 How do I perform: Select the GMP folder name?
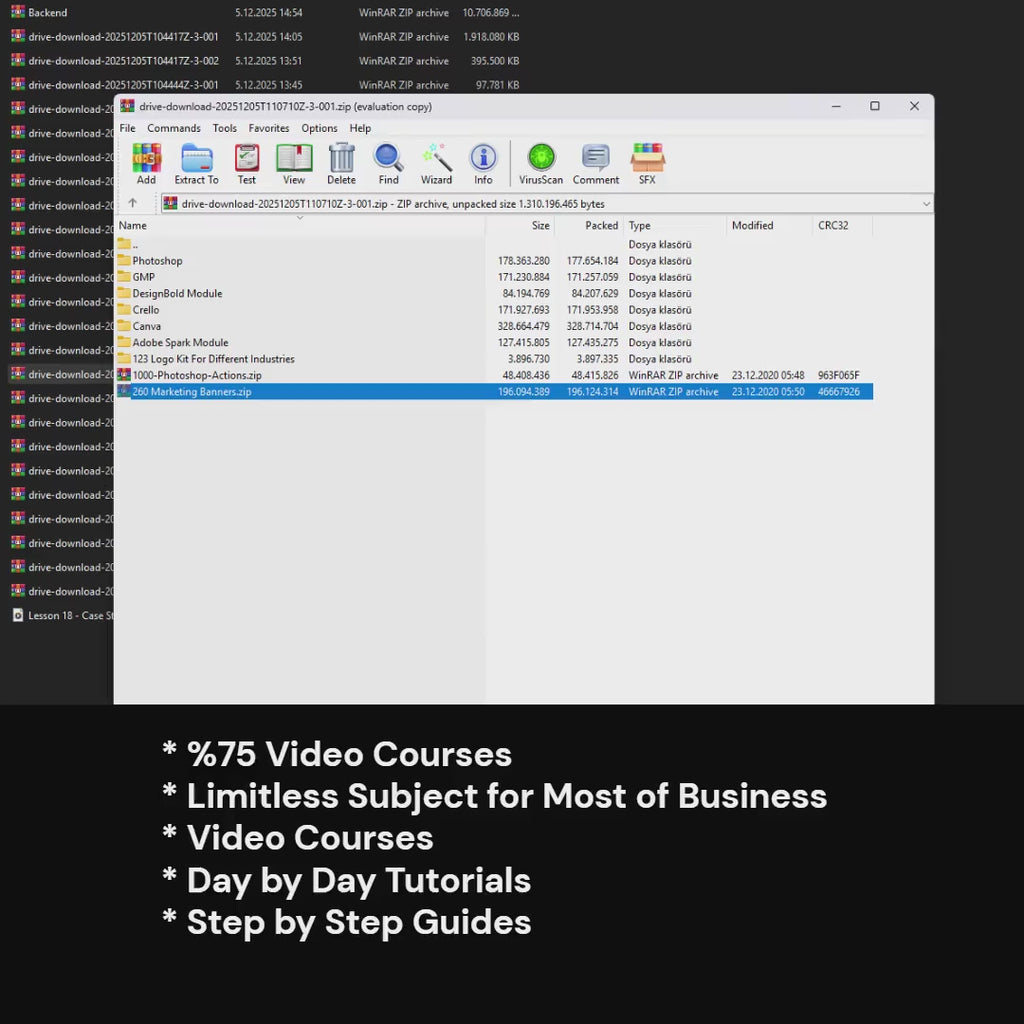(144, 277)
